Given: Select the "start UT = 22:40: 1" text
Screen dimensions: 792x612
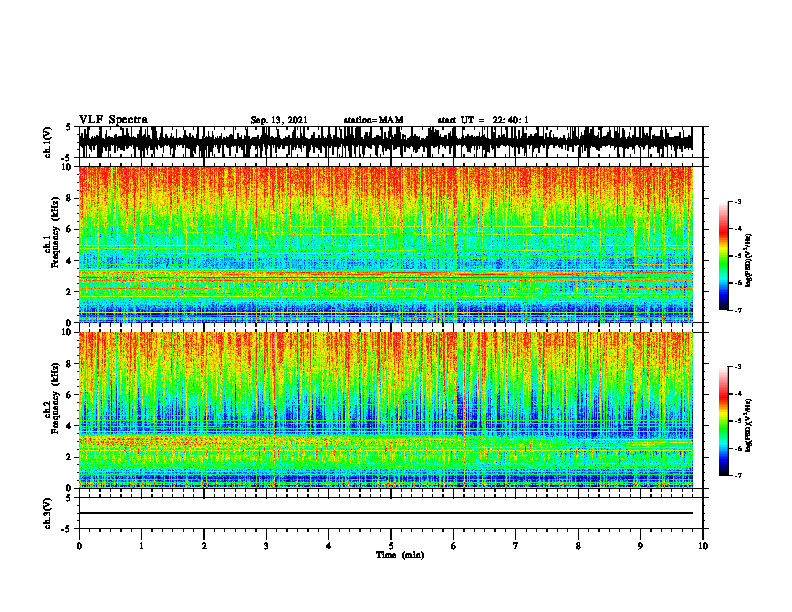Looking at the screenshot, I should [x=483, y=120].
